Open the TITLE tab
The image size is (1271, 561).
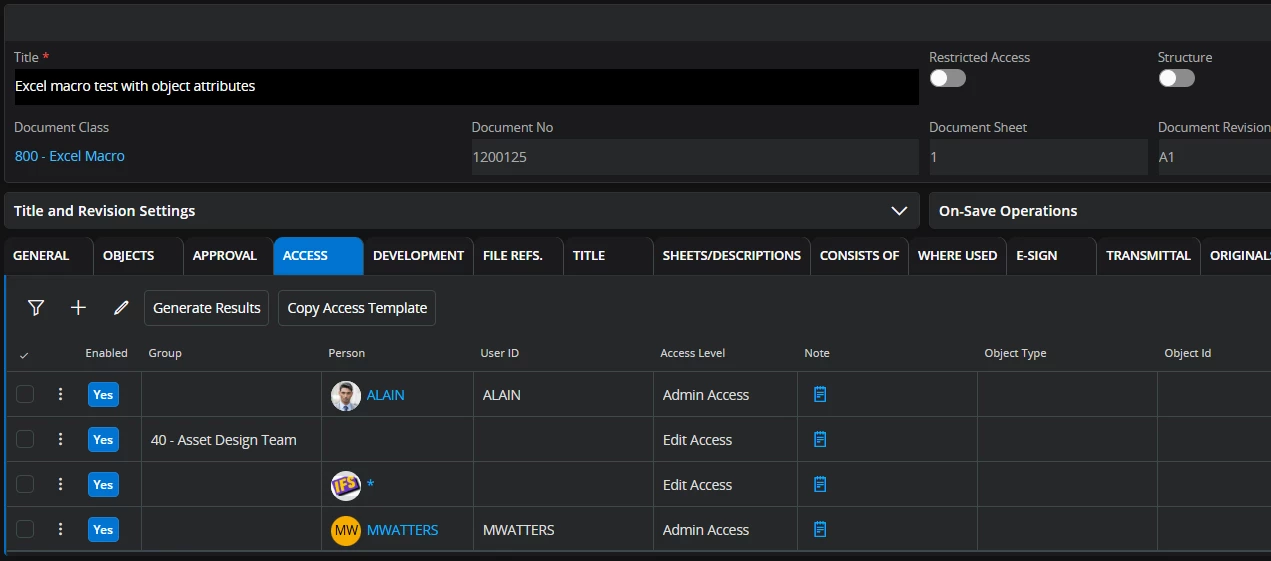[606, 256]
